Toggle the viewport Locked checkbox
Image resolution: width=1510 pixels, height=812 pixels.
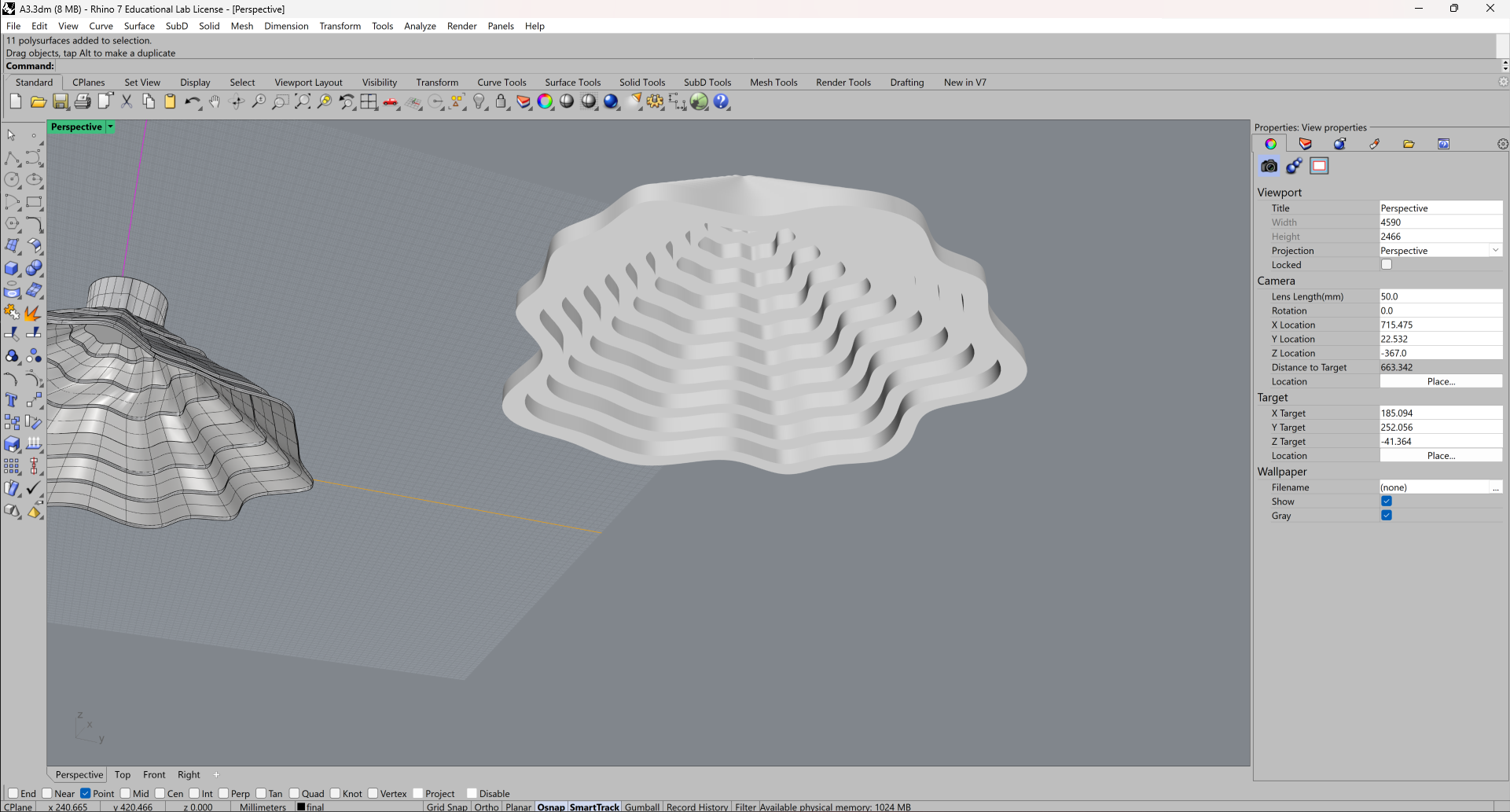coord(1387,265)
